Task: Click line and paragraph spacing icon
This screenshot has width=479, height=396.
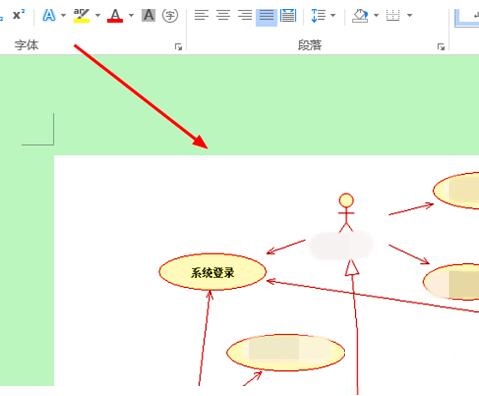Action: click(318, 15)
